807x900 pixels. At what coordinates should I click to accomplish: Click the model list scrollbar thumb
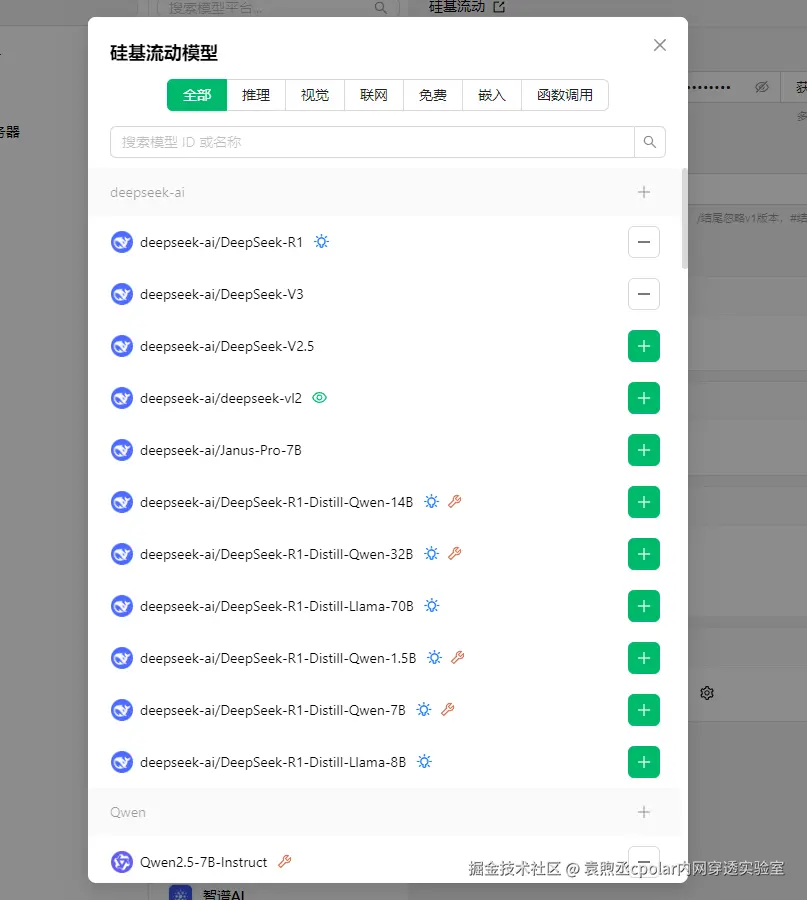684,218
